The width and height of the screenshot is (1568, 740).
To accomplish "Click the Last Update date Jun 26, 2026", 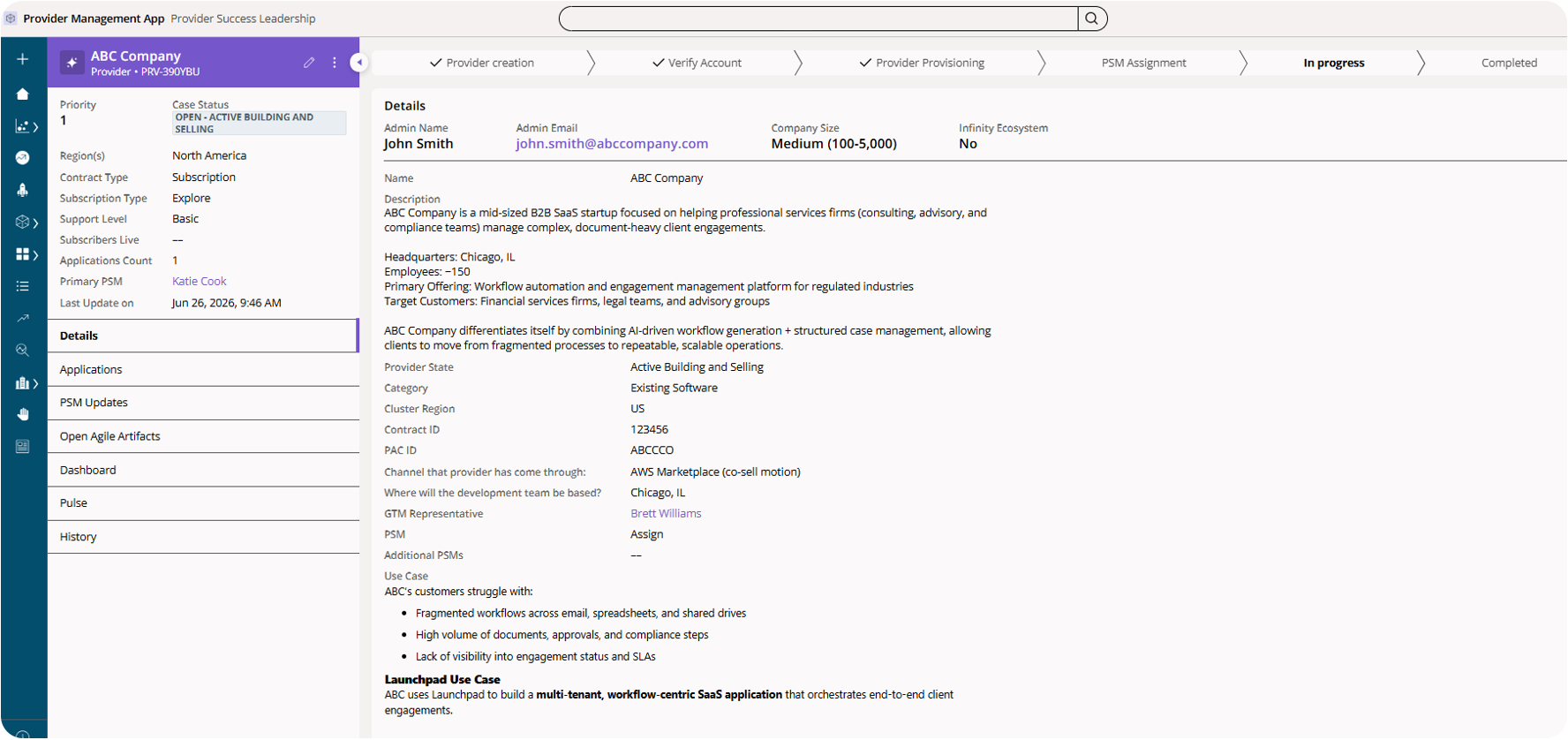I will pyautogui.click(x=227, y=303).
